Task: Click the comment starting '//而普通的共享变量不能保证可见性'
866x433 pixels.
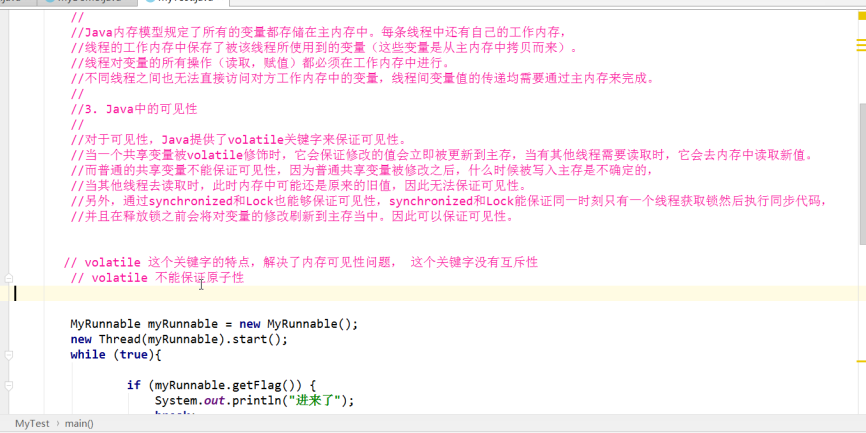Action: pos(363,170)
